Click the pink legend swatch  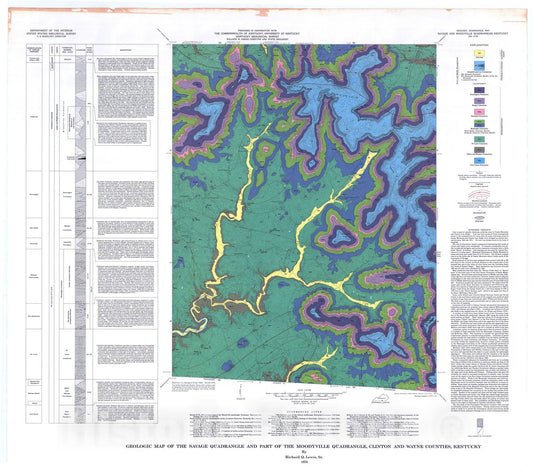(x=479, y=112)
